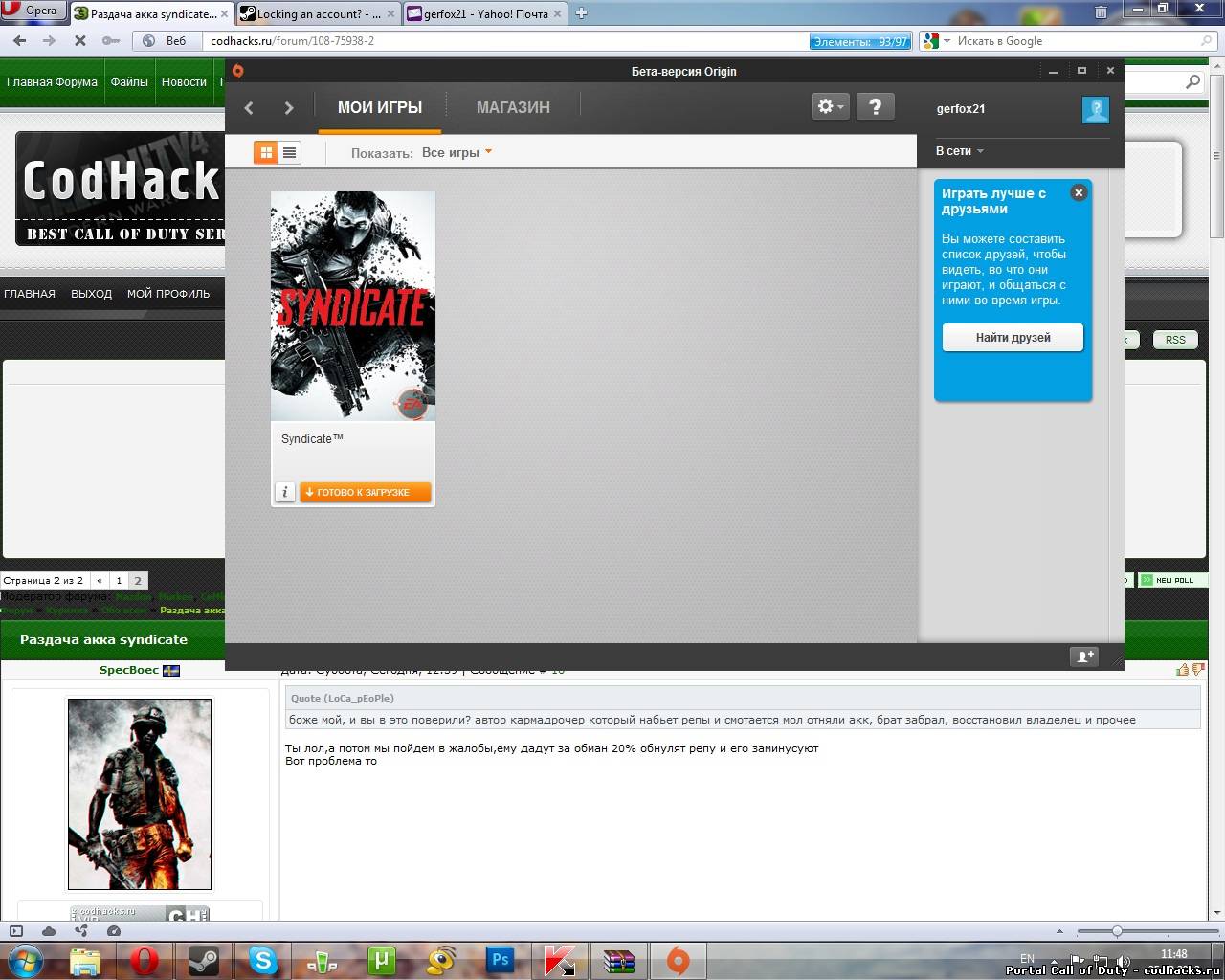Image resolution: width=1225 pixels, height=980 pixels.
Task: Open the add friend icon in Origin footer
Action: coord(1084,657)
